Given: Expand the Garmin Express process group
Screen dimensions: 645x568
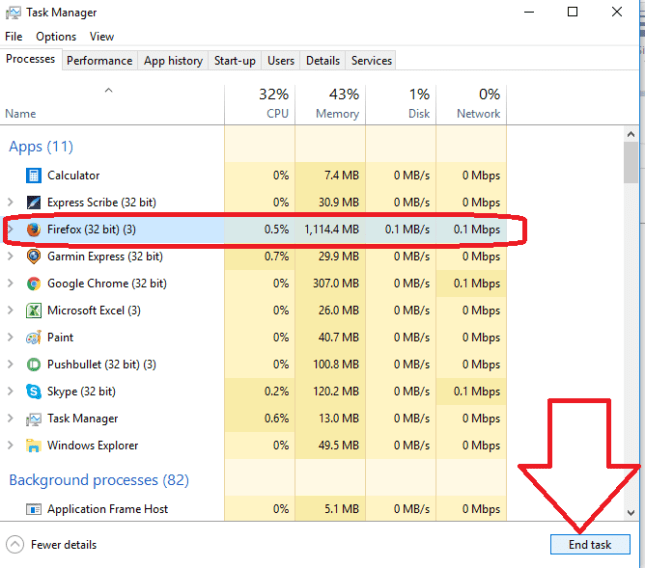Looking at the screenshot, I should (x=10, y=257).
